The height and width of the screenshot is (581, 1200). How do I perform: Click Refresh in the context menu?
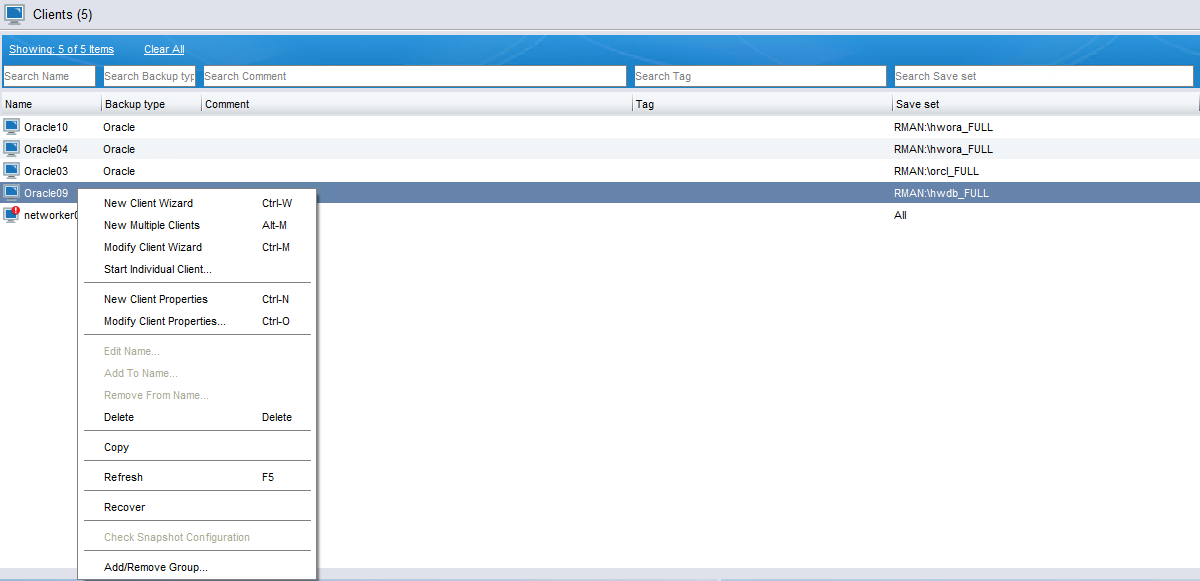click(x=123, y=477)
